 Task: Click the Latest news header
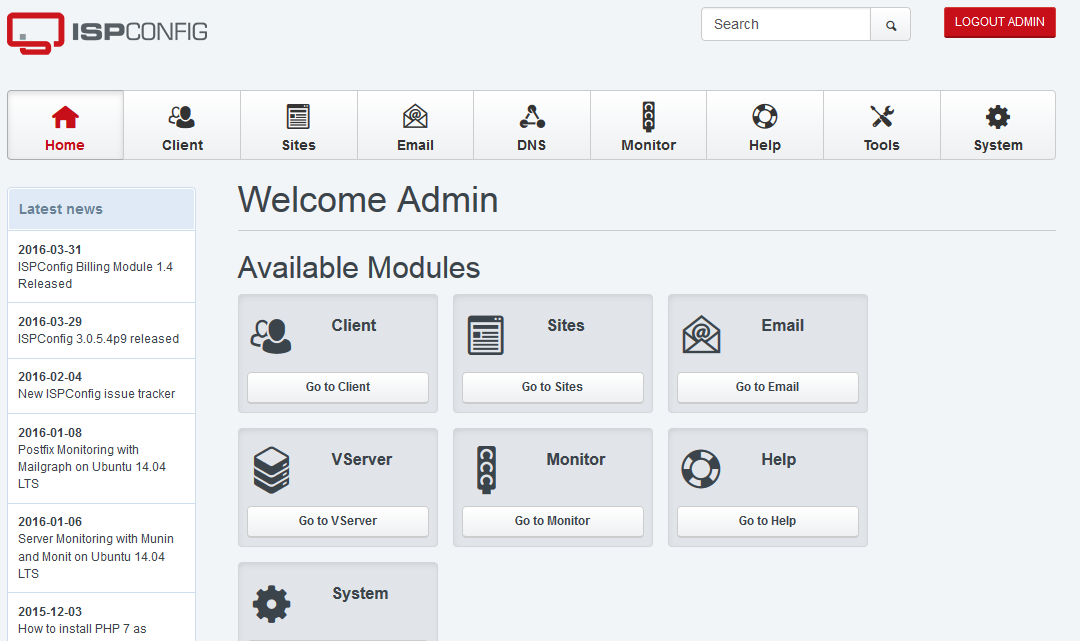[101, 209]
